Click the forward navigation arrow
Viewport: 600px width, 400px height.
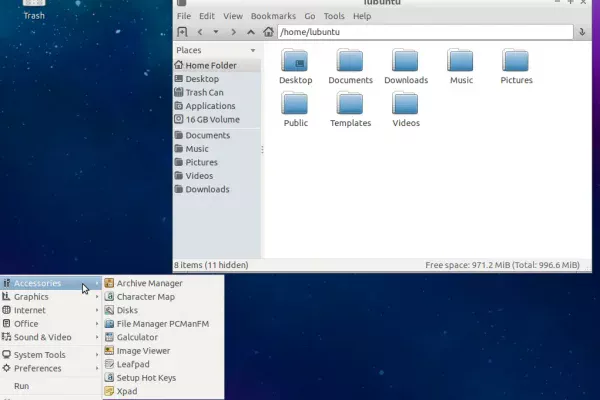coord(233,32)
